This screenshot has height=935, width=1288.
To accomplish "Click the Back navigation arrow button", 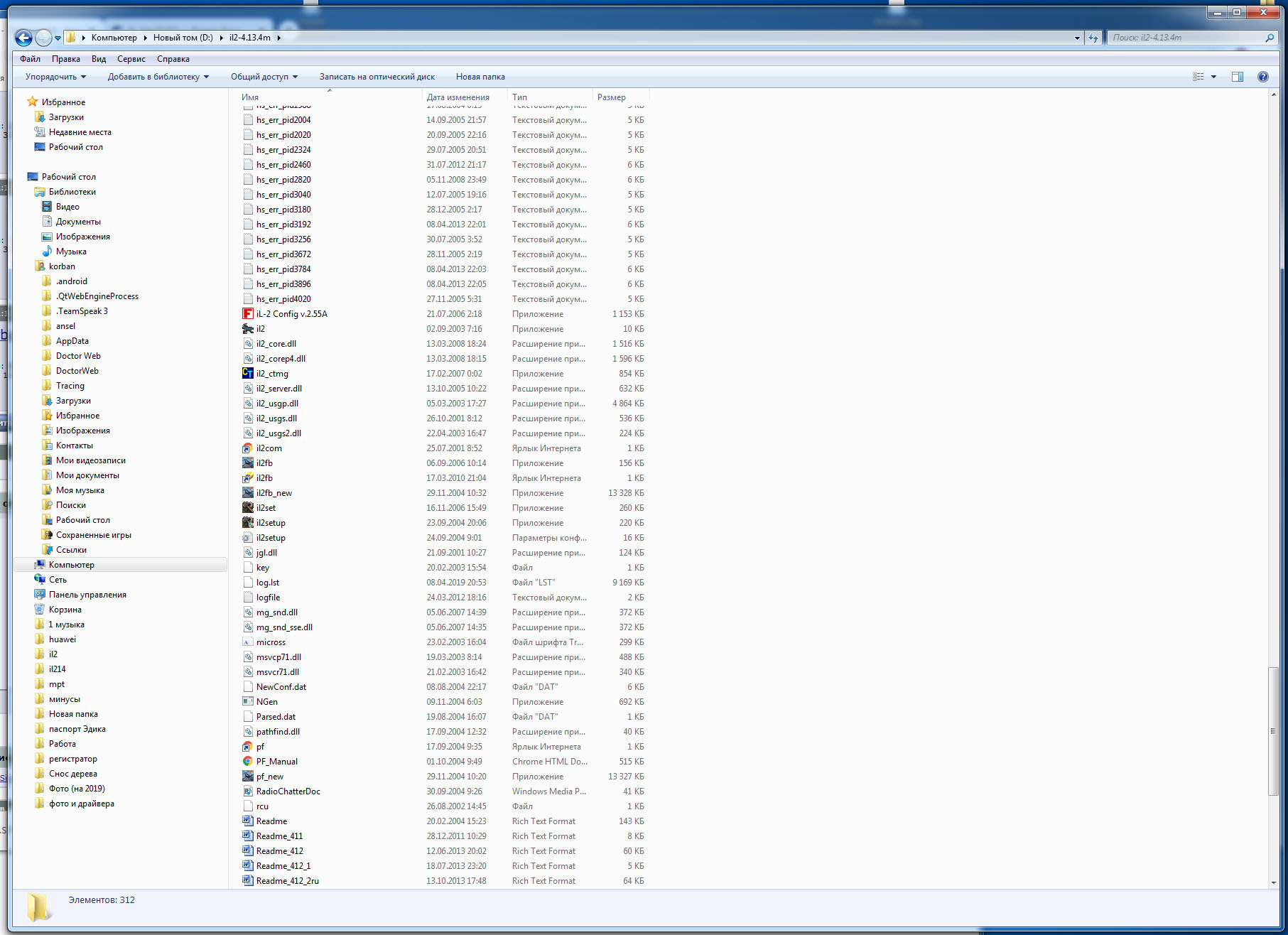I will click(23, 38).
